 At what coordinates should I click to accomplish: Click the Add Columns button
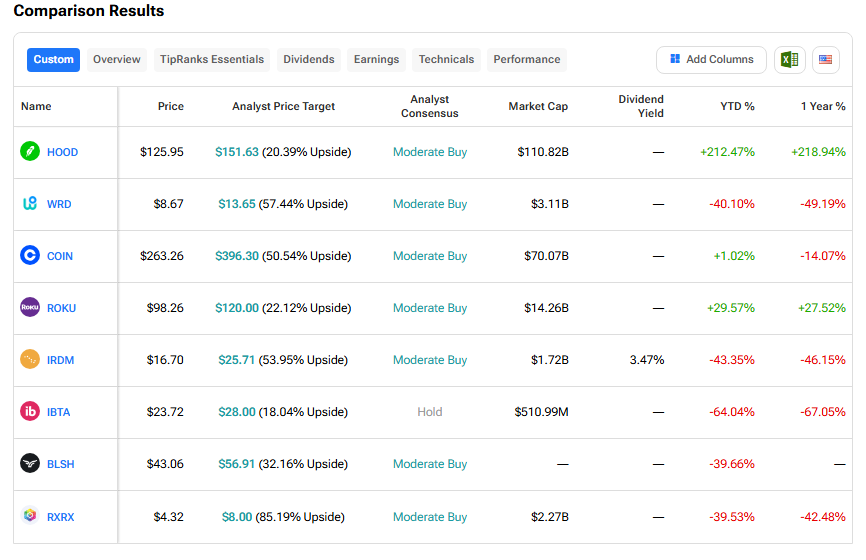point(711,60)
